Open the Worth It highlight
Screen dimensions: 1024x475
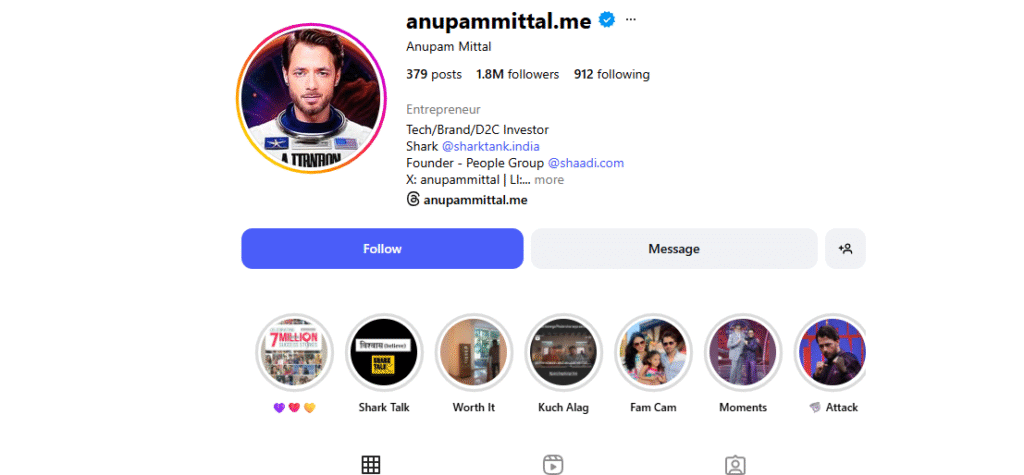pyautogui.click(x=473, y=353)
